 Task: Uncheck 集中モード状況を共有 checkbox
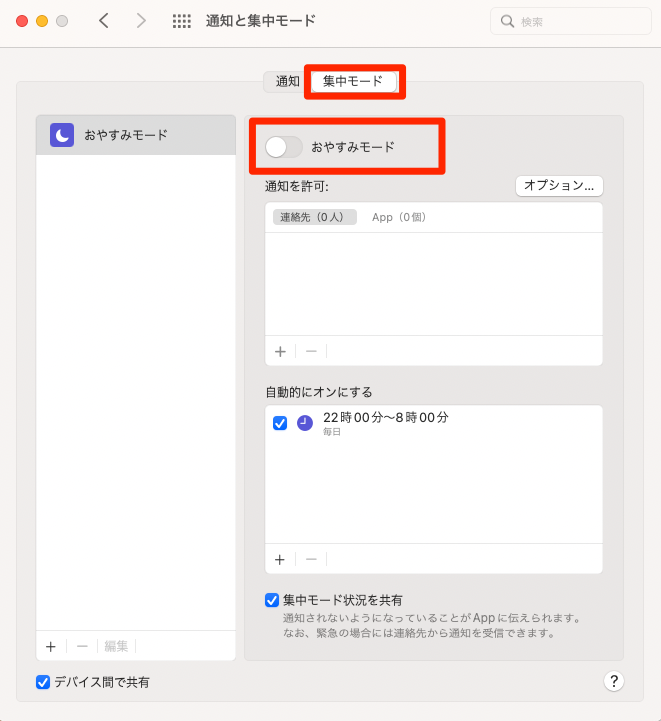[272, 600]
